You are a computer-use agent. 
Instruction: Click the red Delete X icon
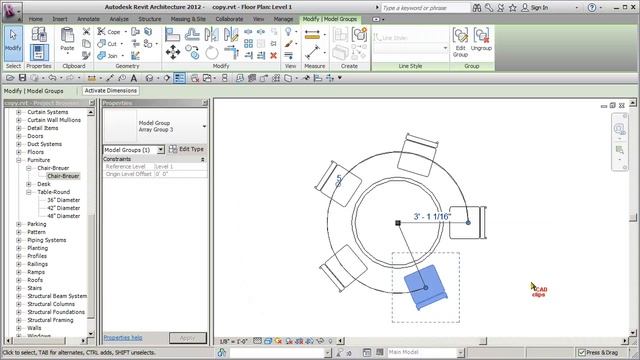tap(273, 56)
